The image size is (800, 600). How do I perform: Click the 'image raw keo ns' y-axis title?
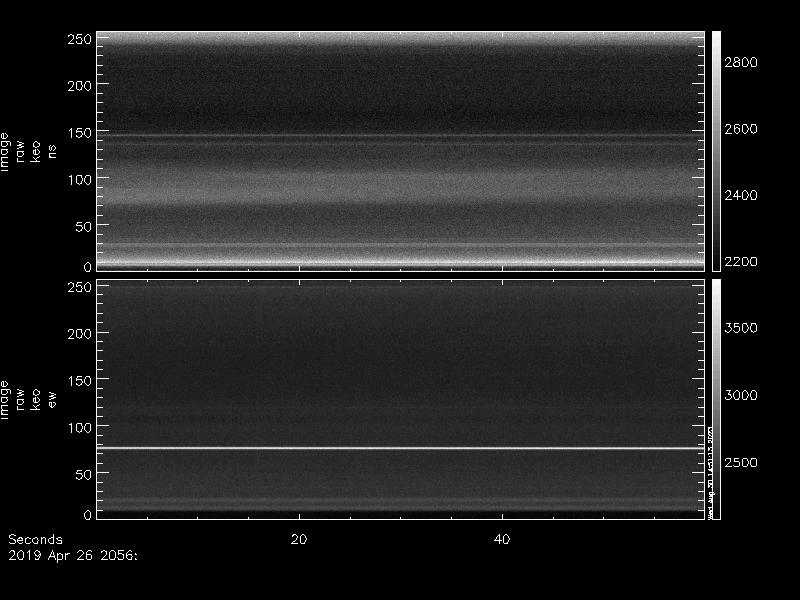[x=28, y=152]
